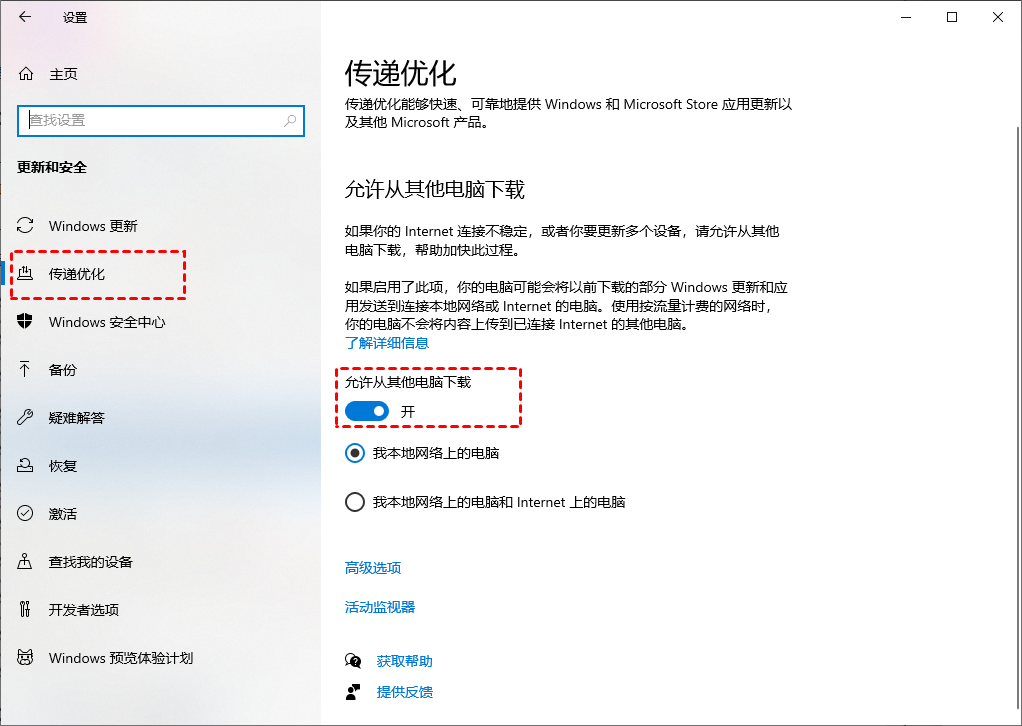Image resolution: width=1022 pixels, height=726 pixels.
Task: Select 我本地网络上的电脑 radio button
Action: (x=355, y=453)
